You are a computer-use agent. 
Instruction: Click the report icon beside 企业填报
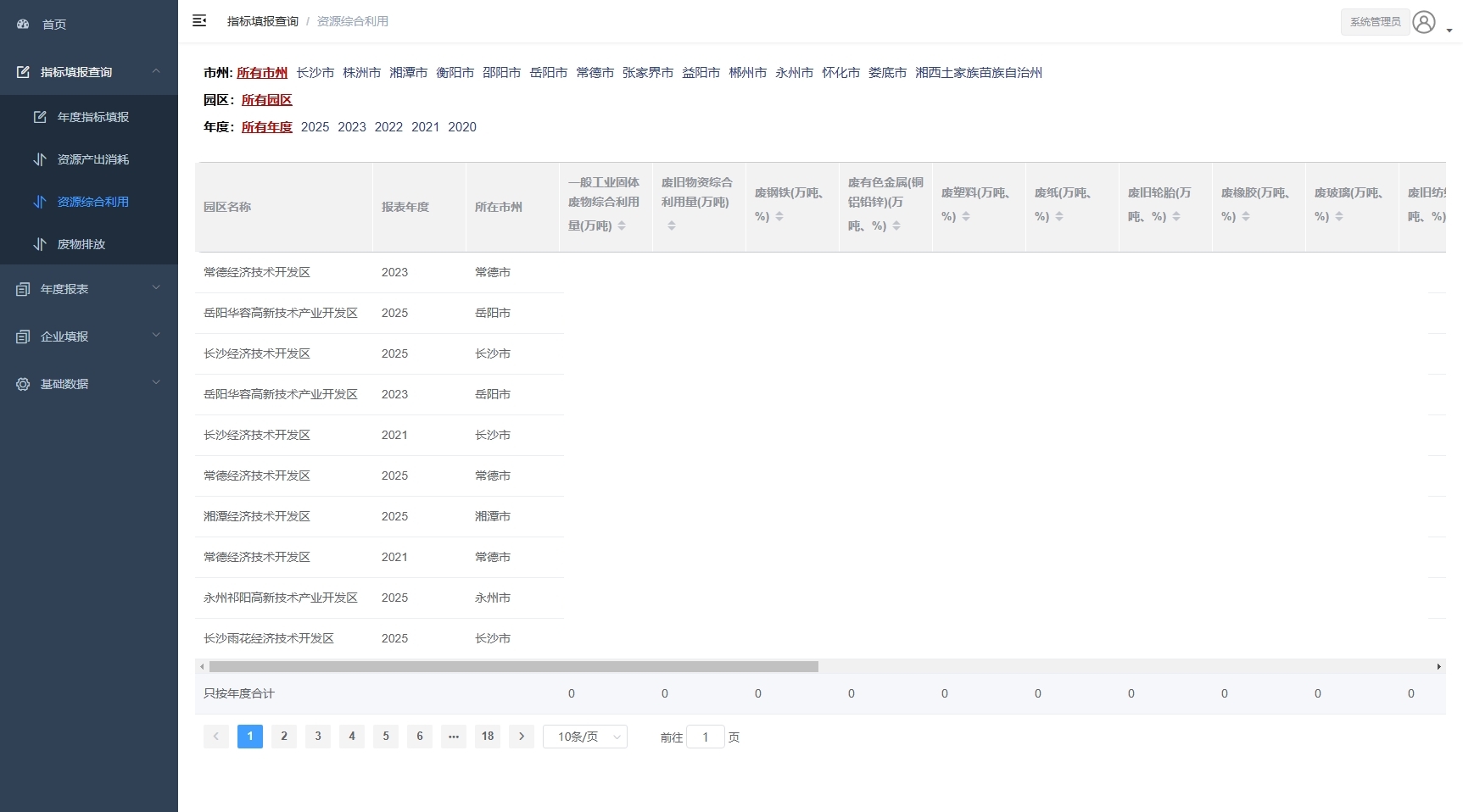(22, 336)
